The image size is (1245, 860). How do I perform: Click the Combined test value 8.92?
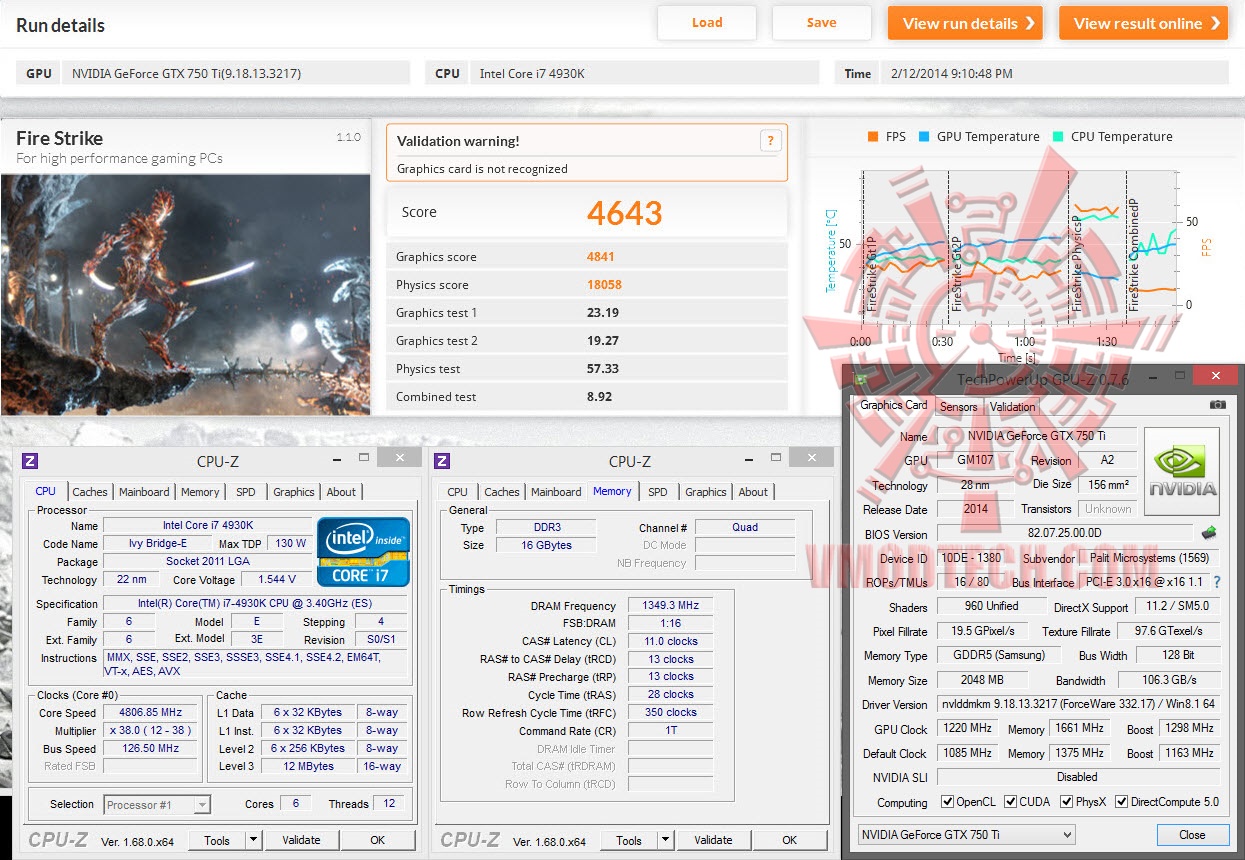click(x=599, y=396)
